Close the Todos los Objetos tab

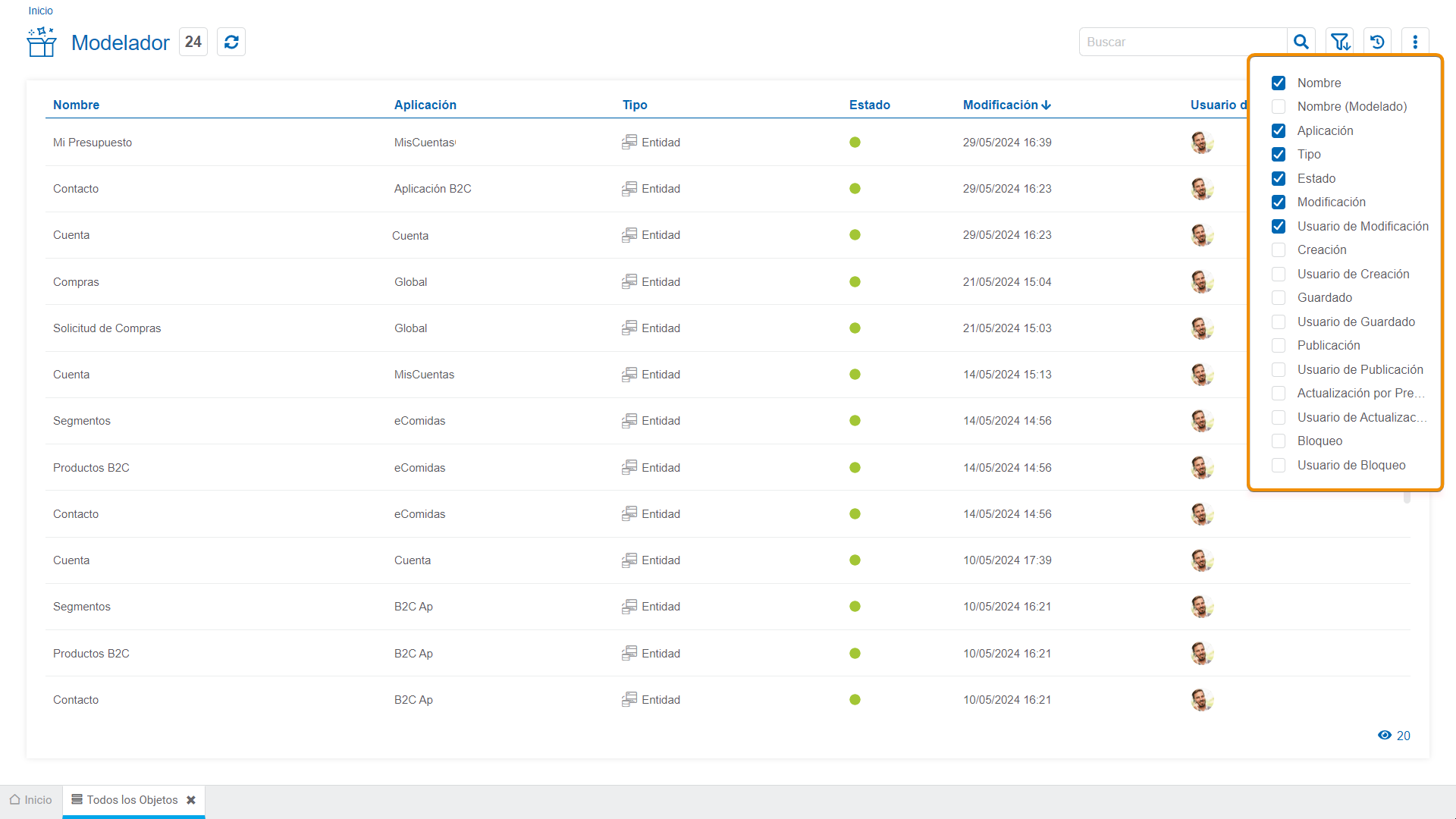(x=191, y=800)
